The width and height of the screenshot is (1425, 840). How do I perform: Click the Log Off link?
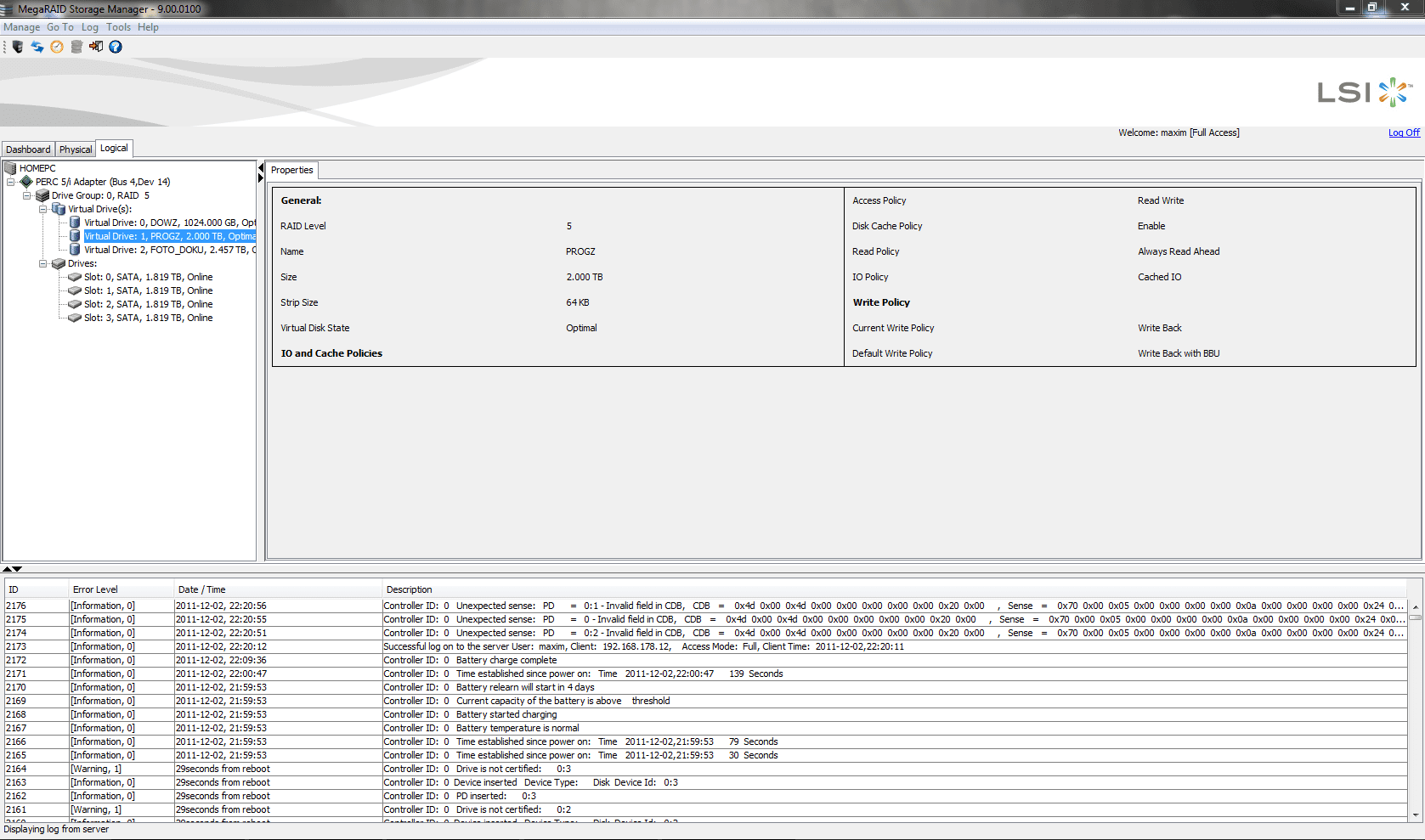pos(1404,132)
